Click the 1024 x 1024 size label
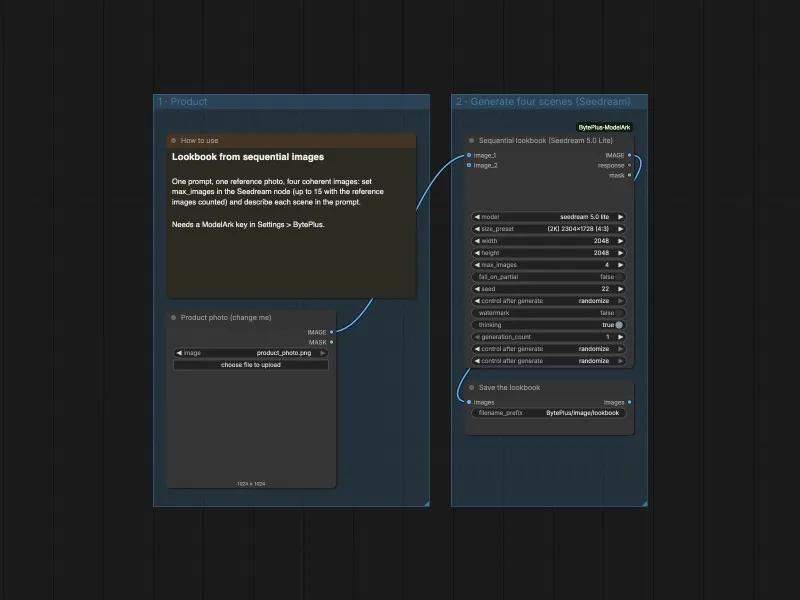This screenshot has width=800, height=600. [x=251, y=484]
